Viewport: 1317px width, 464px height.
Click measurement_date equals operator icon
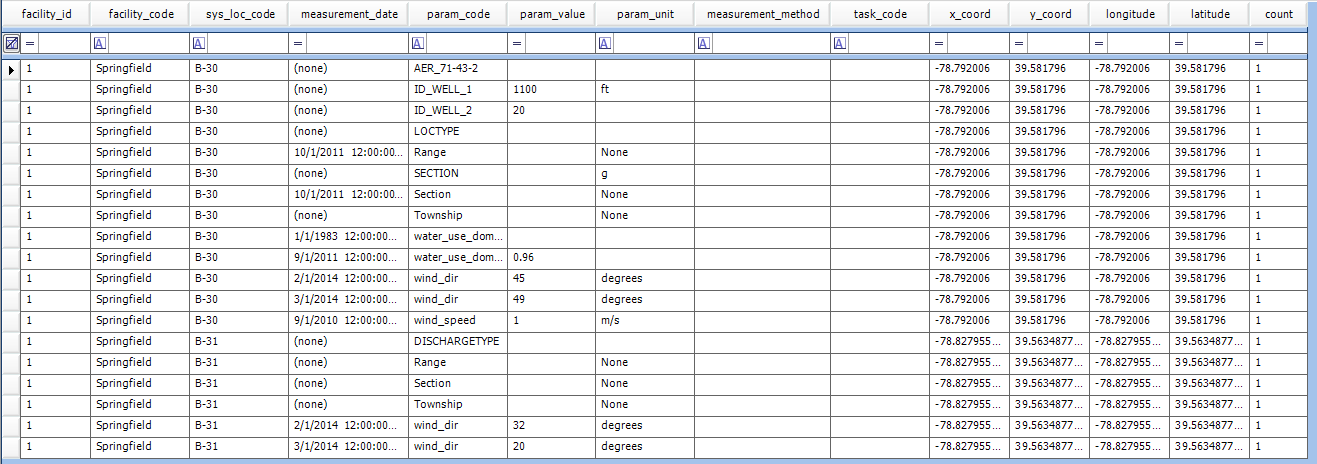(297, 44)
